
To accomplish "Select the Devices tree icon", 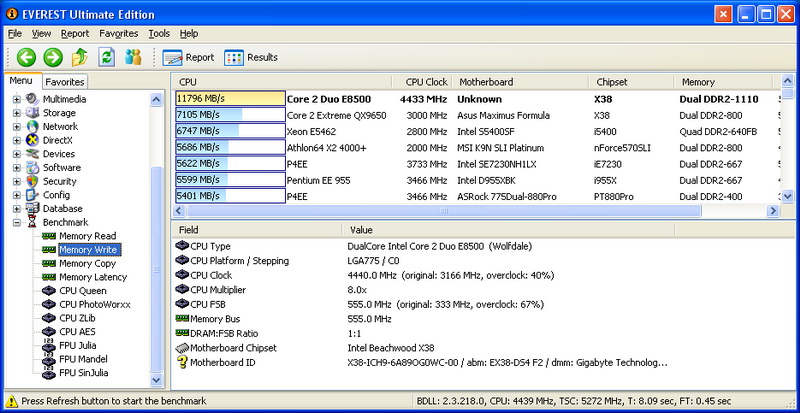I will [32, 154].
